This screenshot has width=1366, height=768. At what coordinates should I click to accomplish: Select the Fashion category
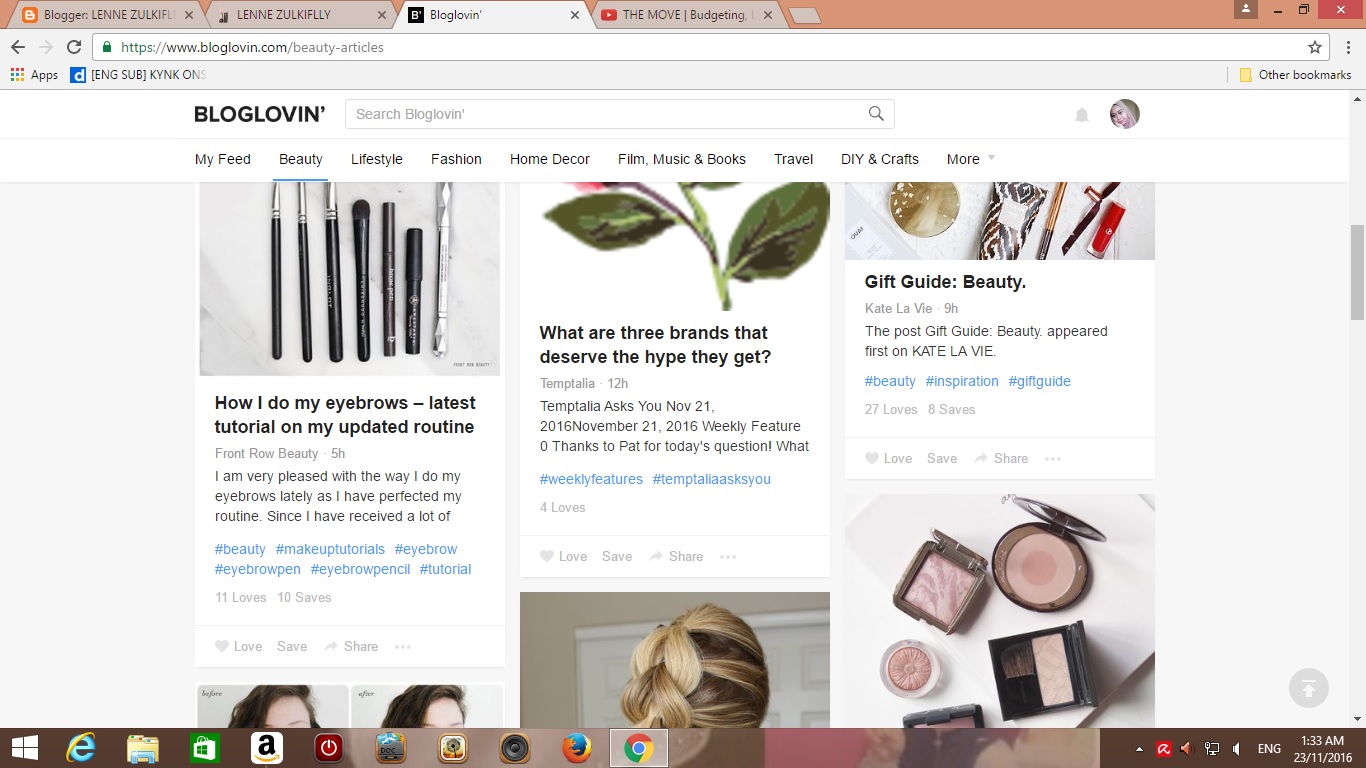(456, 159)
